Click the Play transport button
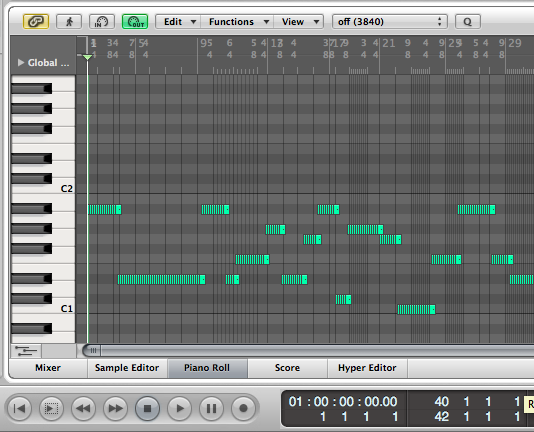Viewport: 534px width, 432px height. 179,408
